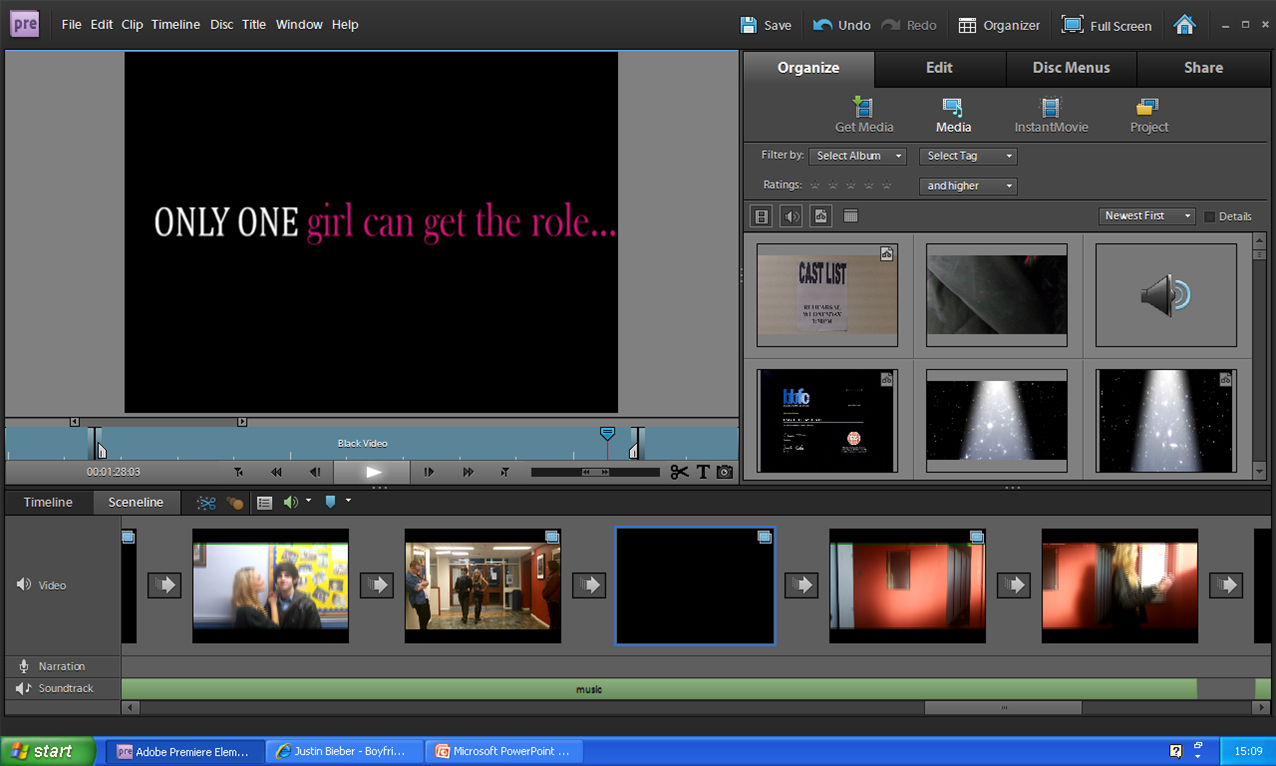Open the Newest First sort dropdown

pos(1147,216)
